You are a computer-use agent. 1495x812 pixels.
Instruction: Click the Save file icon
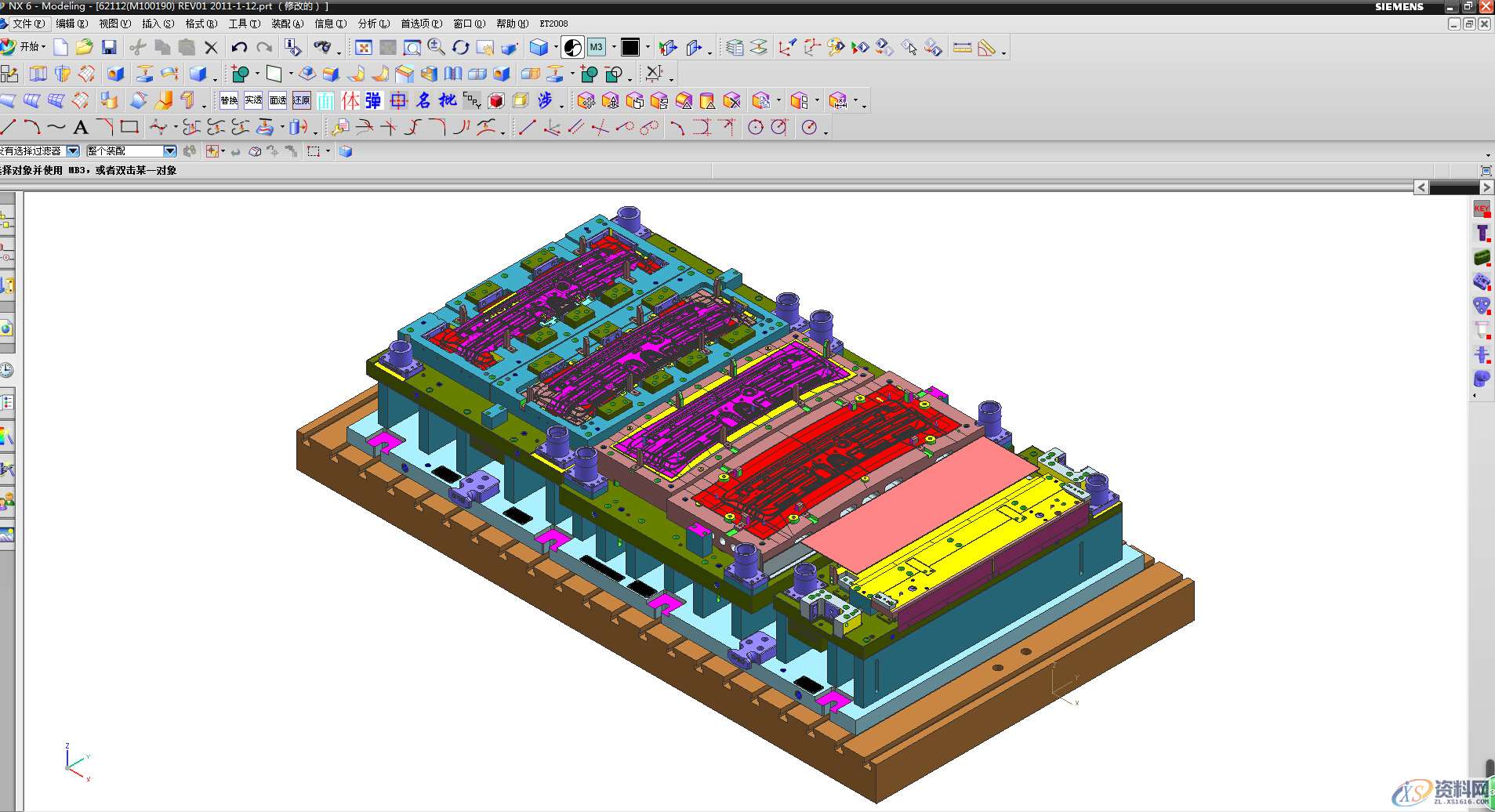pyautogui.click(x=109, y=48)
